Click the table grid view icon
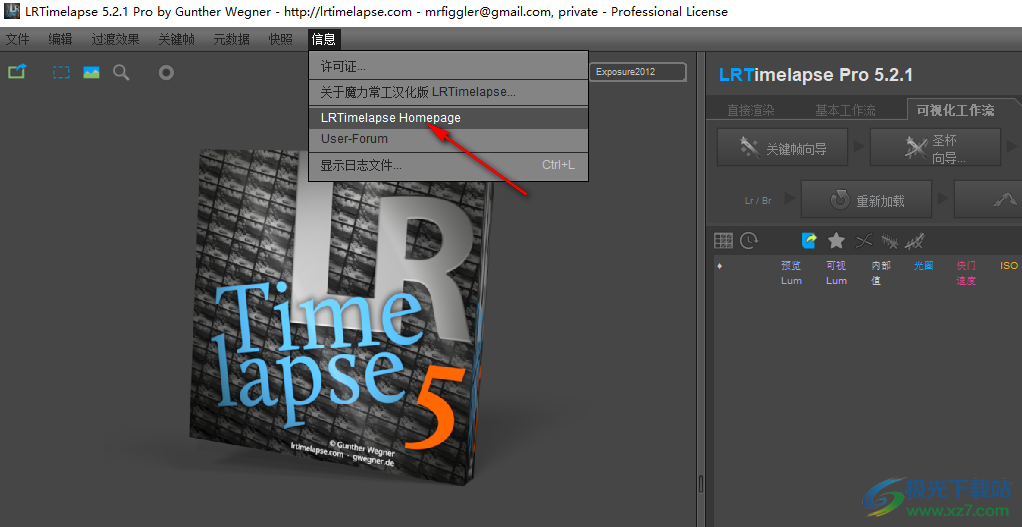The height and width of the screenshot is (527, 1022). pos(723,240)
